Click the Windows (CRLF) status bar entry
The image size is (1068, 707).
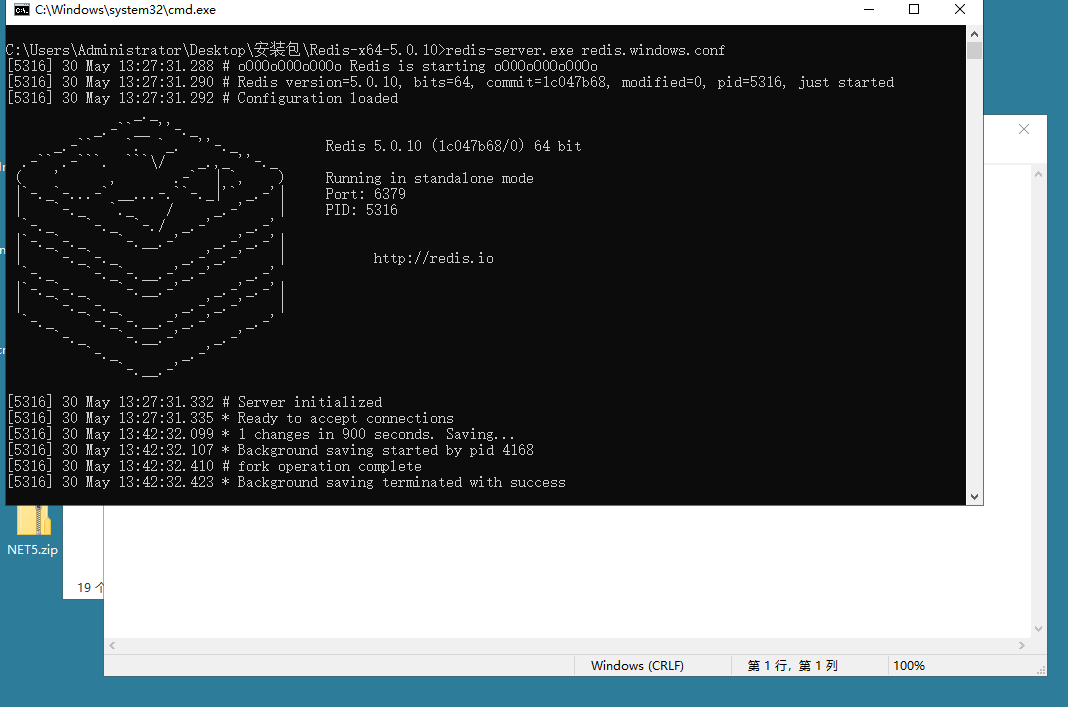tap(638, 665)
